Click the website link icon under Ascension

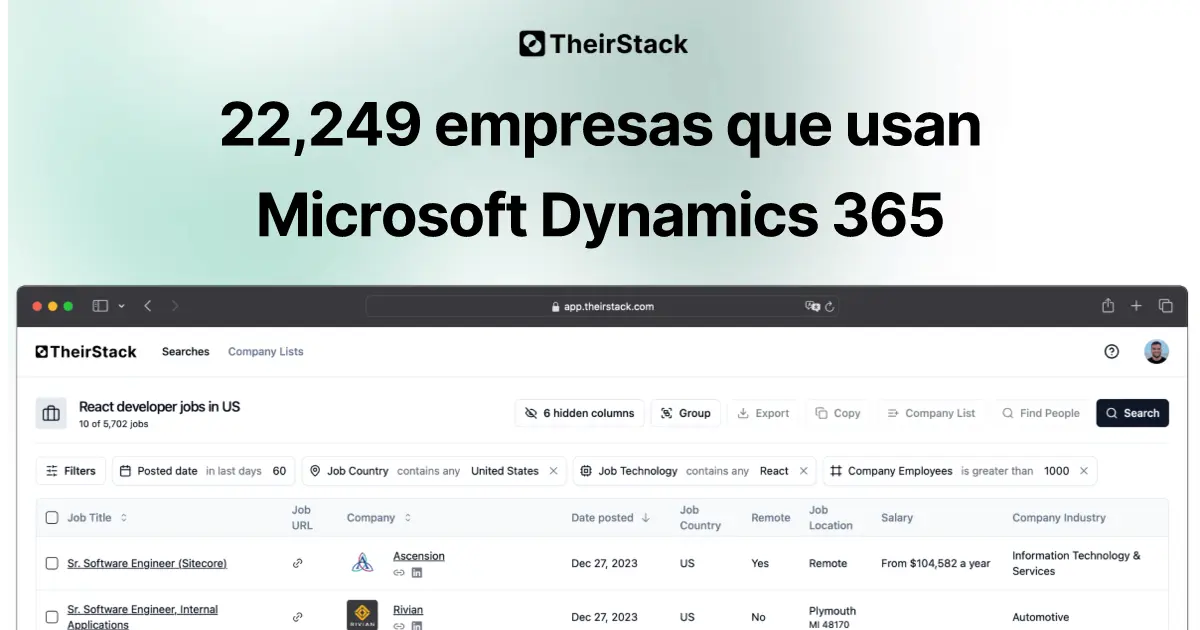tap(399, 573)
